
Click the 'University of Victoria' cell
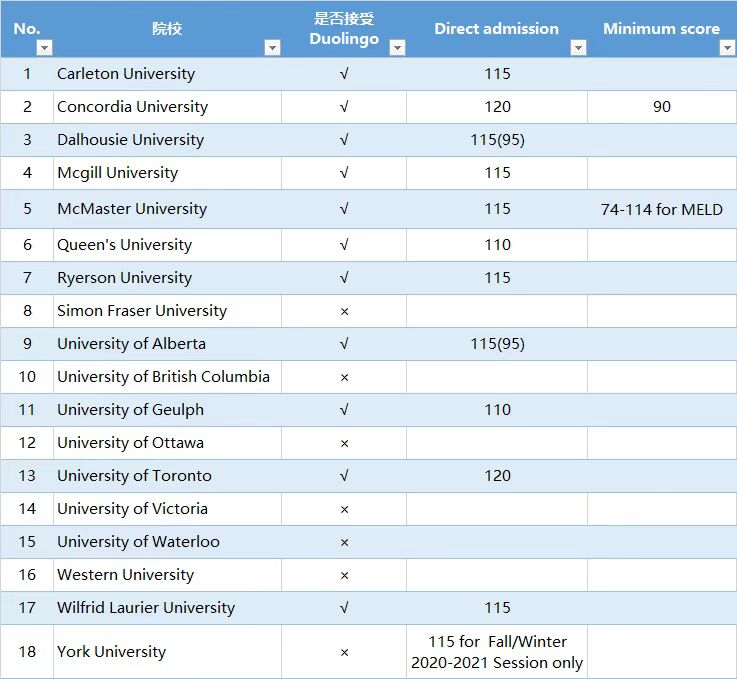(x=167, y=509)
